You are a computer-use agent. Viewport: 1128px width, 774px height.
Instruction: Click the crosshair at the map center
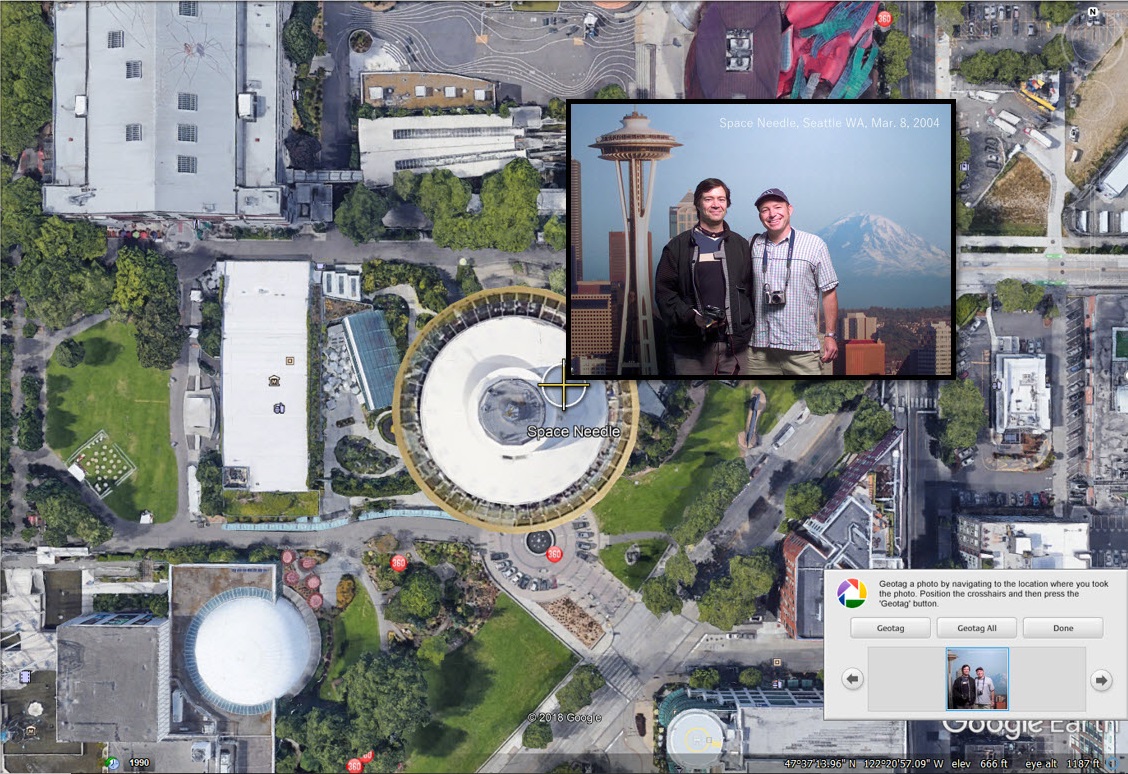[564, 388]
